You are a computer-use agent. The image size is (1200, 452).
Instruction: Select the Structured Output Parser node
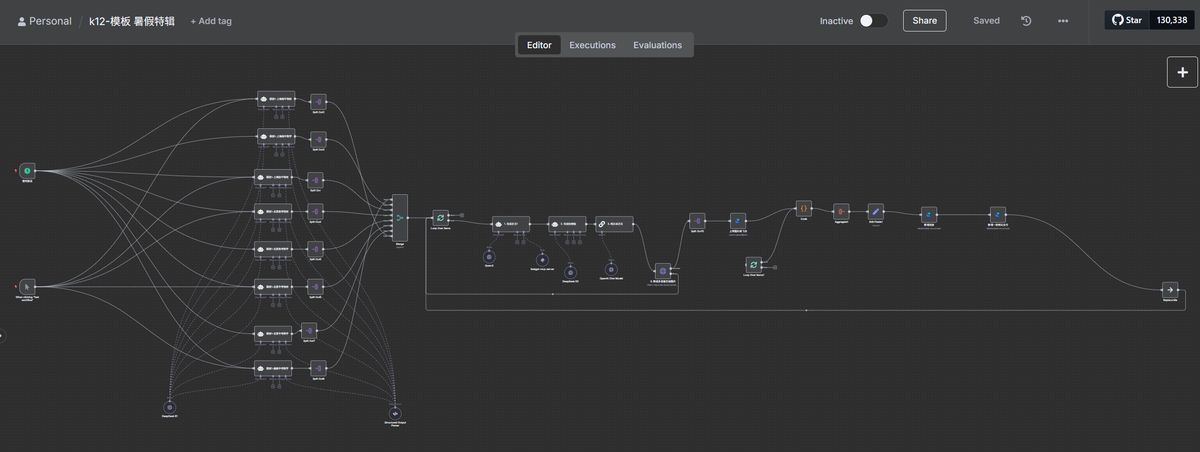(395, 412)
